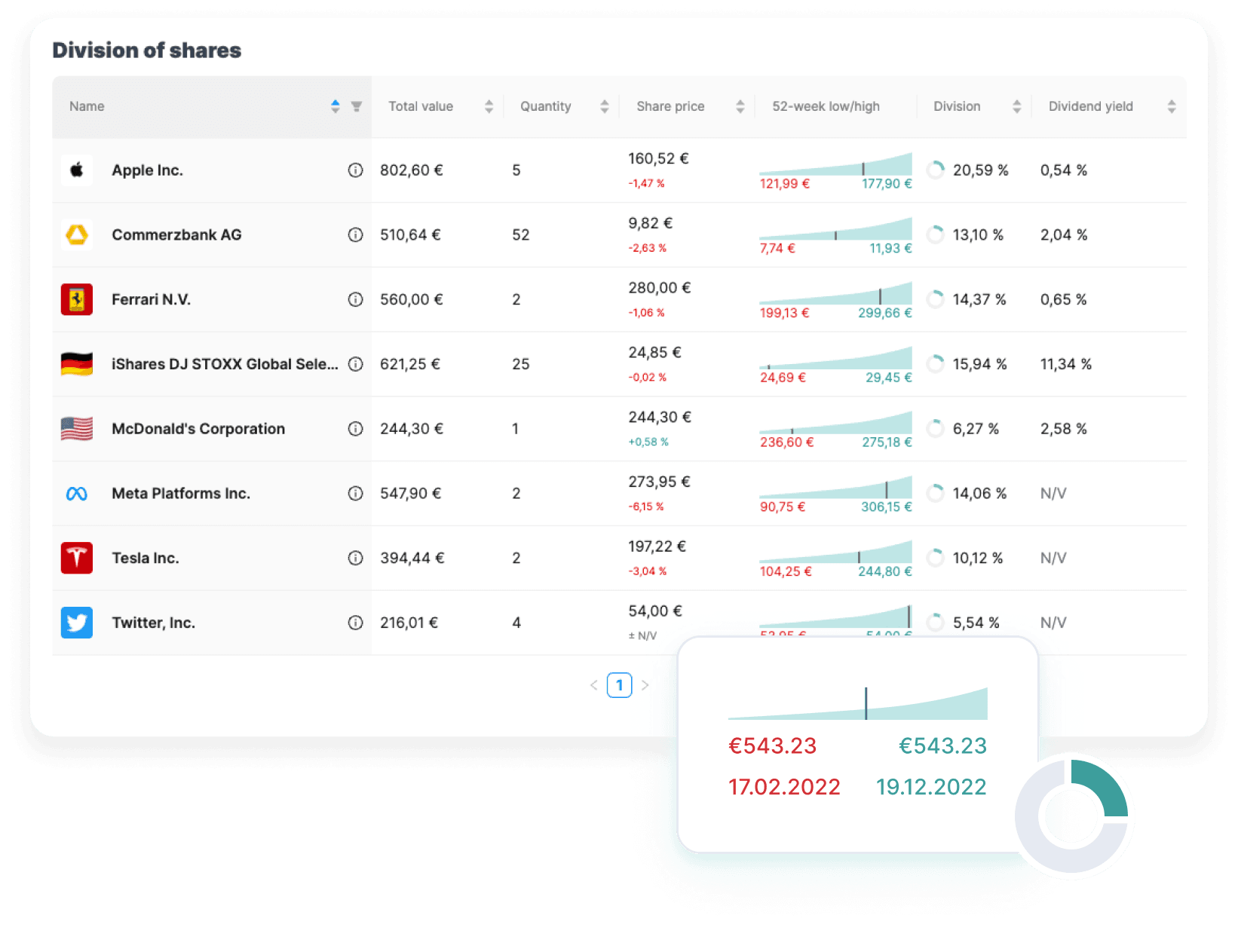
Task: Click the Twitter bird logo
Action: pos(77,623)
